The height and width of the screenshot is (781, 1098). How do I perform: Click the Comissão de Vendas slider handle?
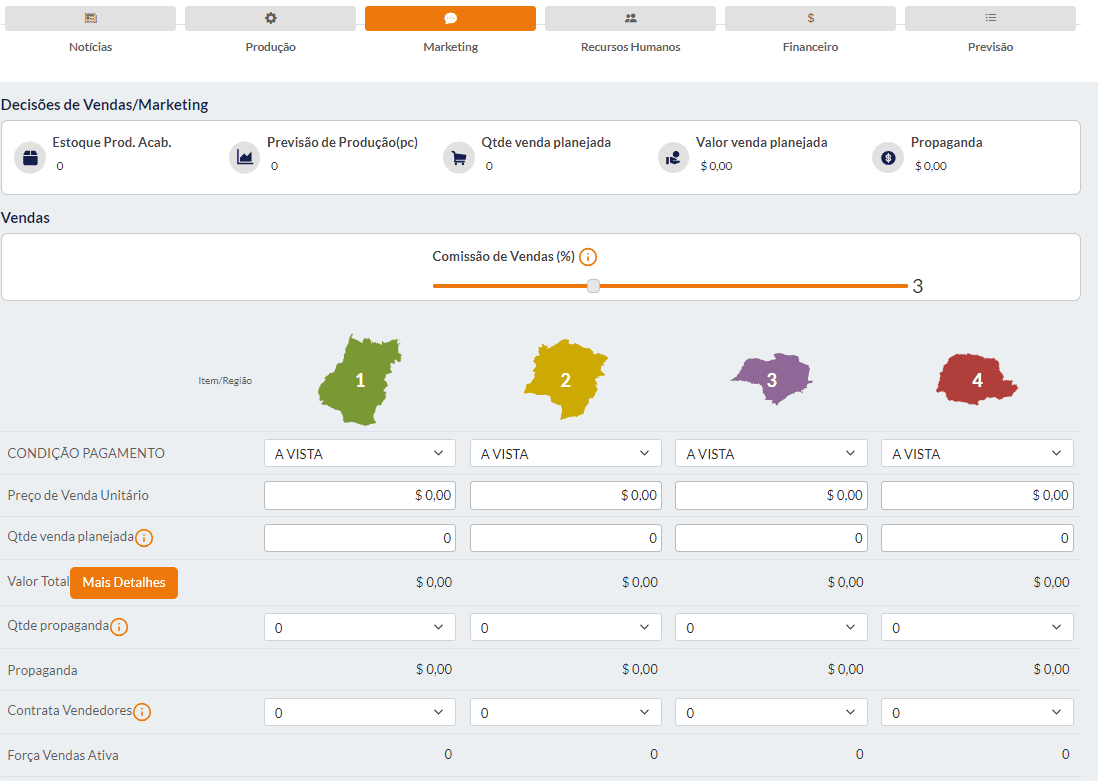click(593, 286)
